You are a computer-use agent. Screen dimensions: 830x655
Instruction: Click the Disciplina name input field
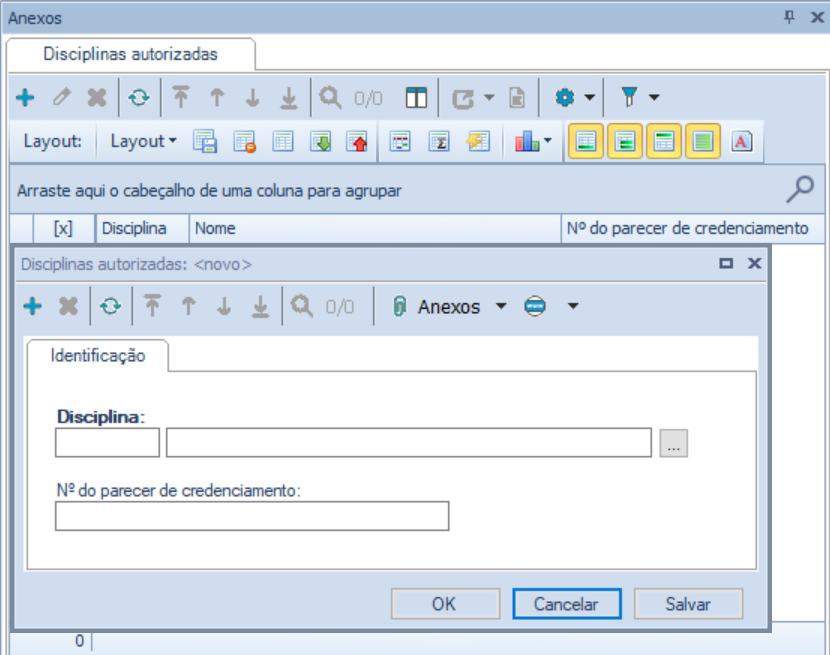point(409,443)
